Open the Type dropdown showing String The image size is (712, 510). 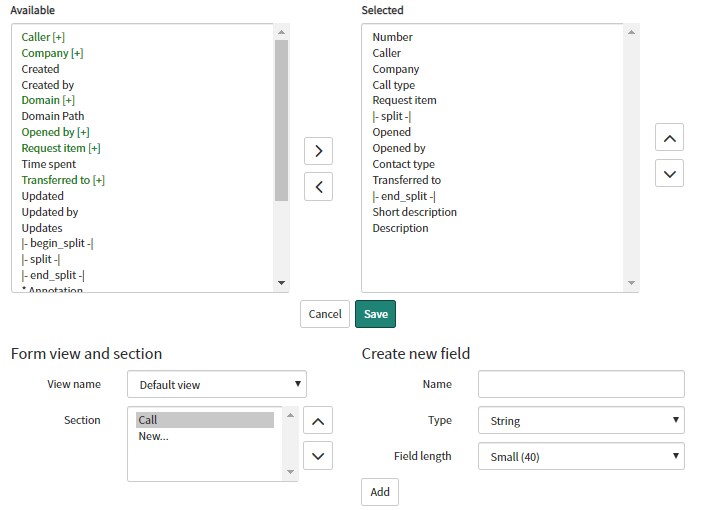[x=581, y=420]
